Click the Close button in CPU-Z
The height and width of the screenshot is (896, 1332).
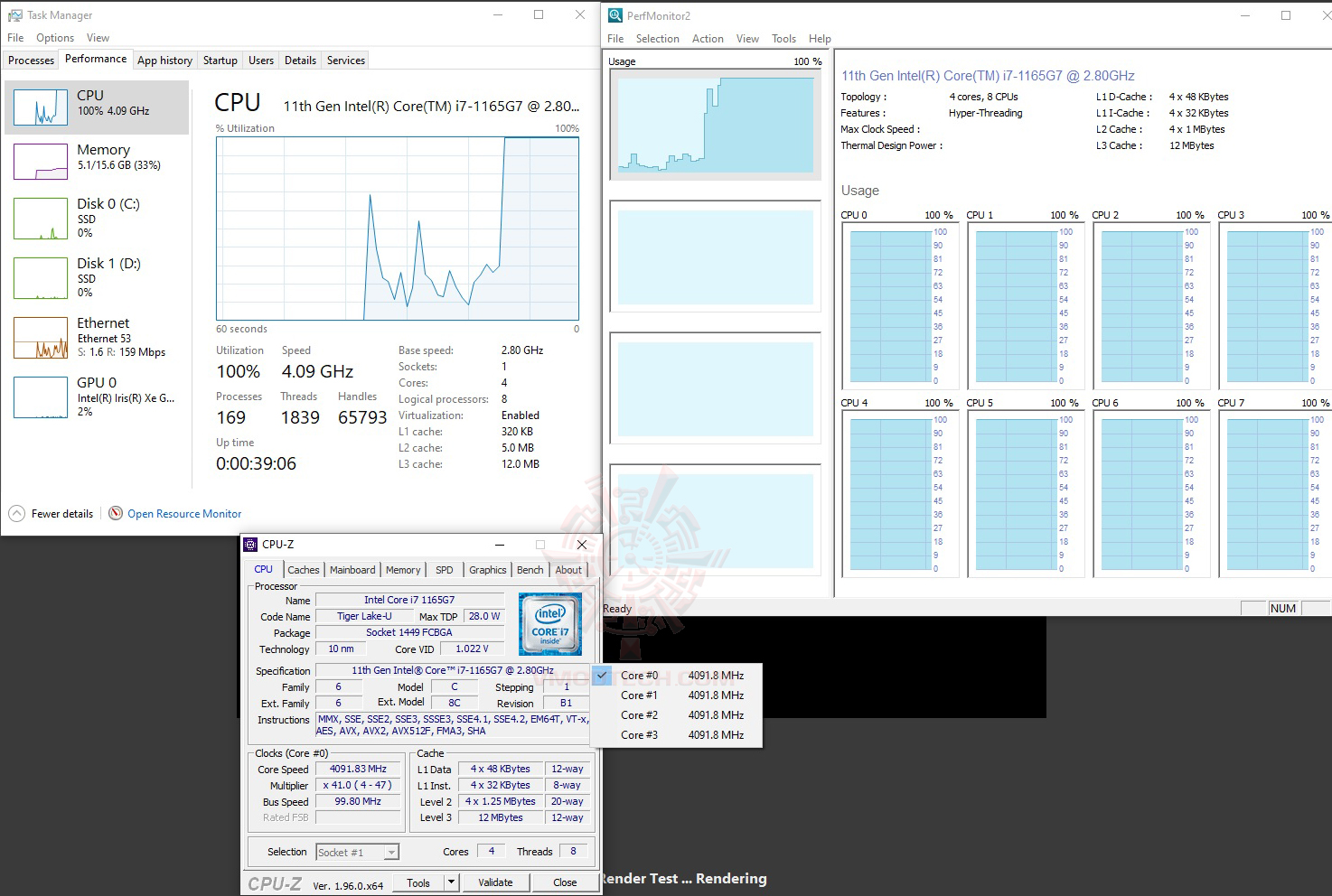[565, 882]
